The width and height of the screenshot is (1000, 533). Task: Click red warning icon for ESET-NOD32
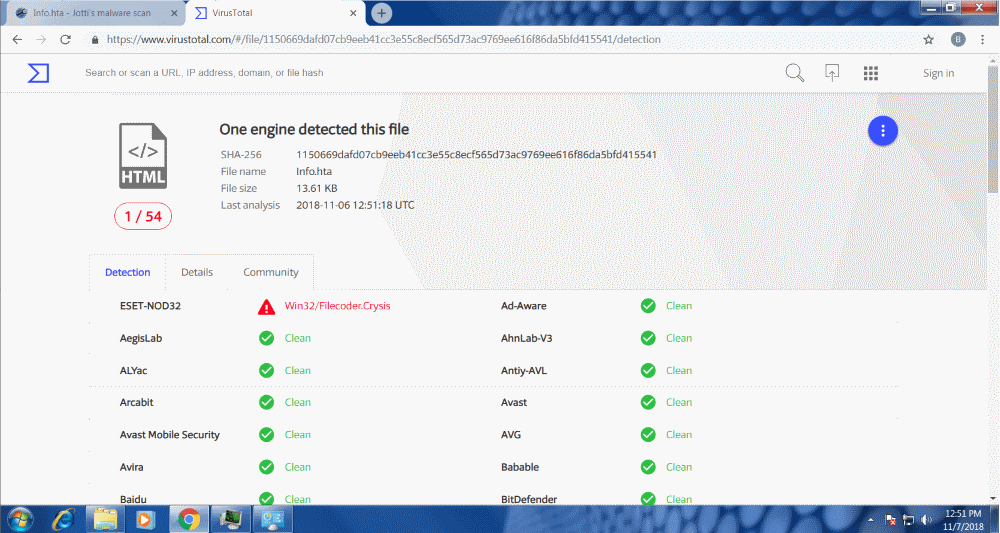[x=266, y=307]
